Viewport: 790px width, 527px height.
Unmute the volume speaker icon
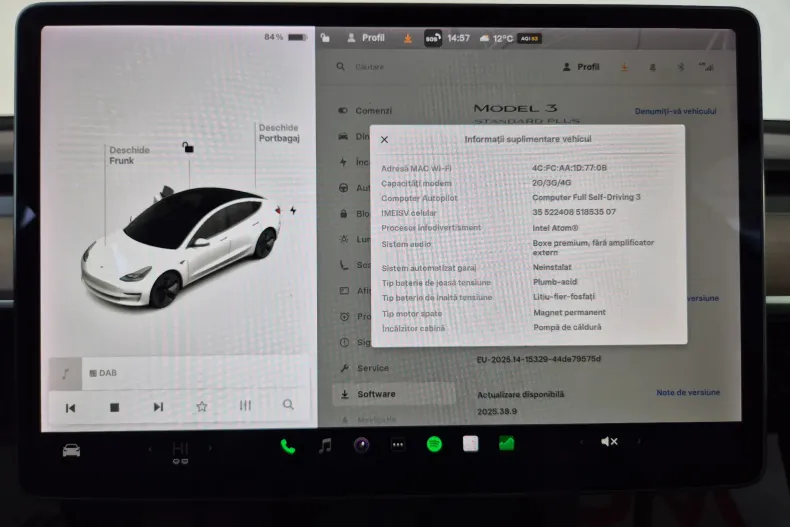609,441
